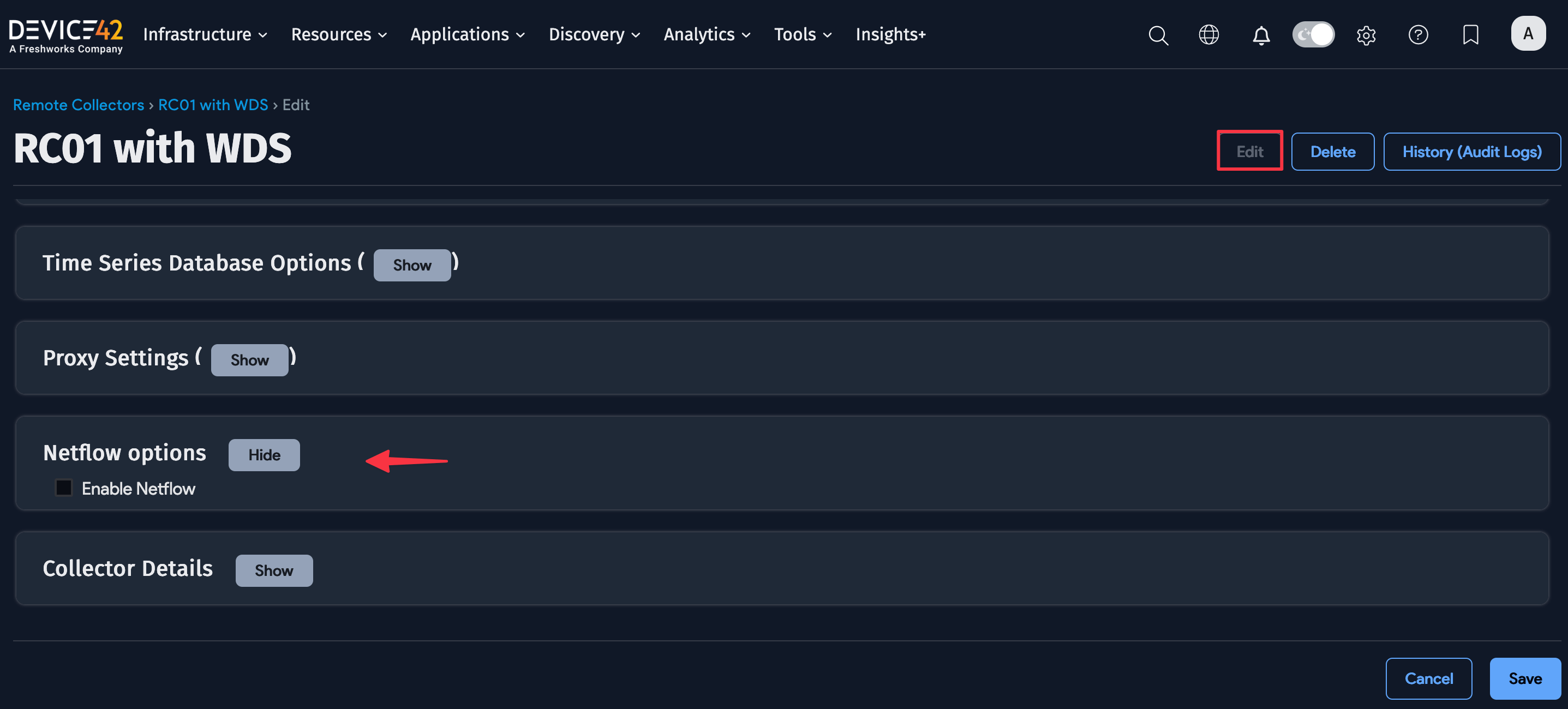Open the notifications bell
This screenshot has width=1568, height=709.
point(1261,35)
